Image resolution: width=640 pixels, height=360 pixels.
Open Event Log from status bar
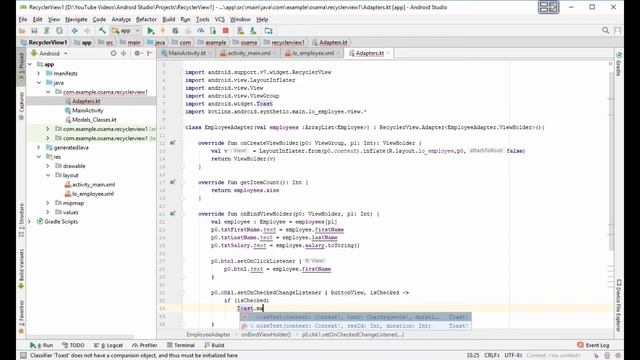[x=593, y=345]
